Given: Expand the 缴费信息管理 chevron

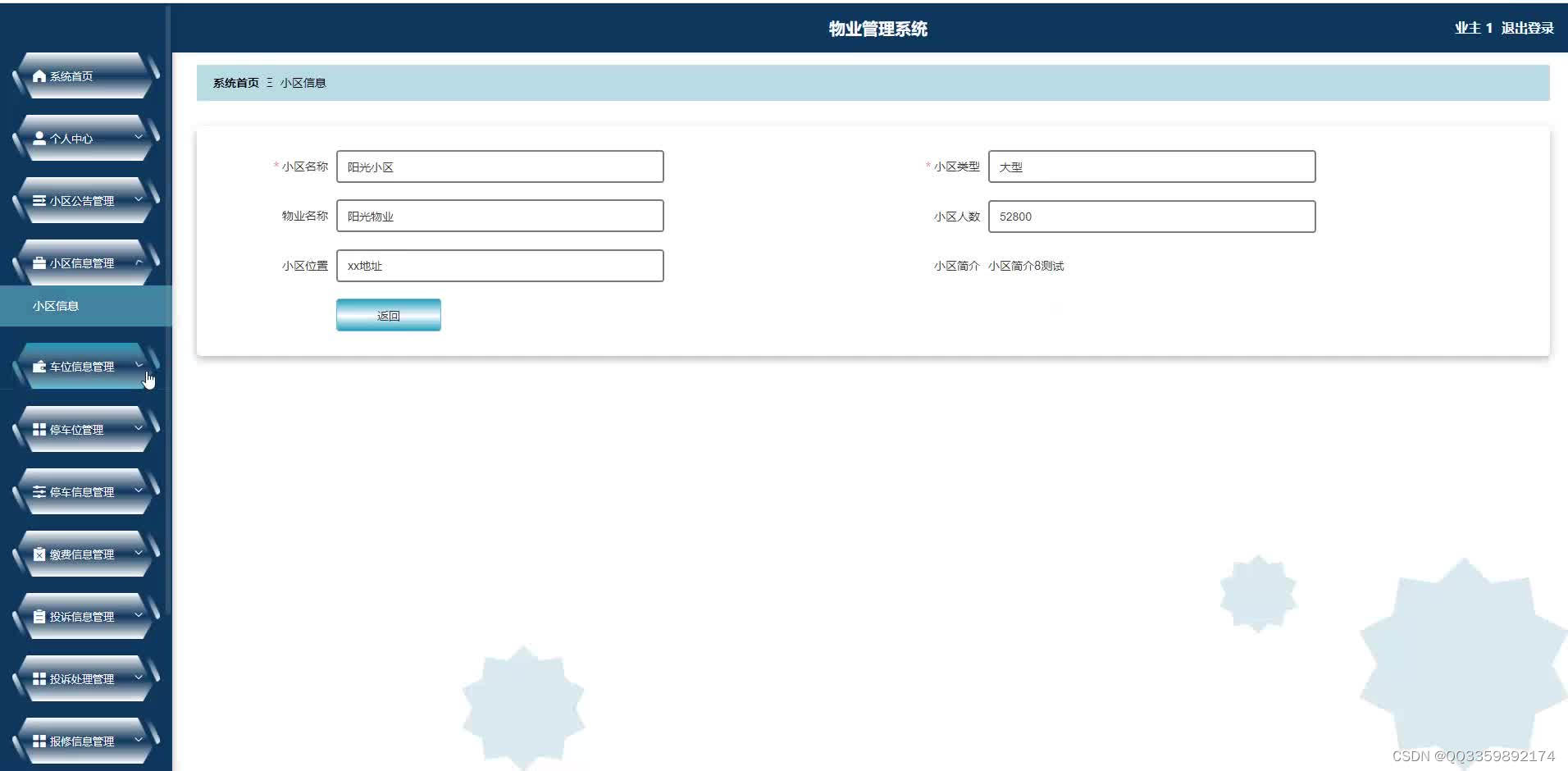Looking at the screenshot, I should pyautogui.click(x=139, y=553).
